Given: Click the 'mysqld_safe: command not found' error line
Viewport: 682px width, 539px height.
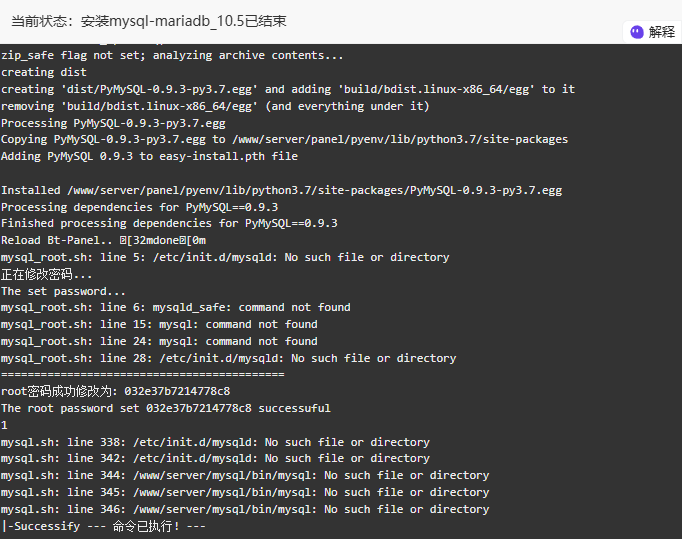Looking at the screenshot, I should pyautogui.click(x=176, y=308).
